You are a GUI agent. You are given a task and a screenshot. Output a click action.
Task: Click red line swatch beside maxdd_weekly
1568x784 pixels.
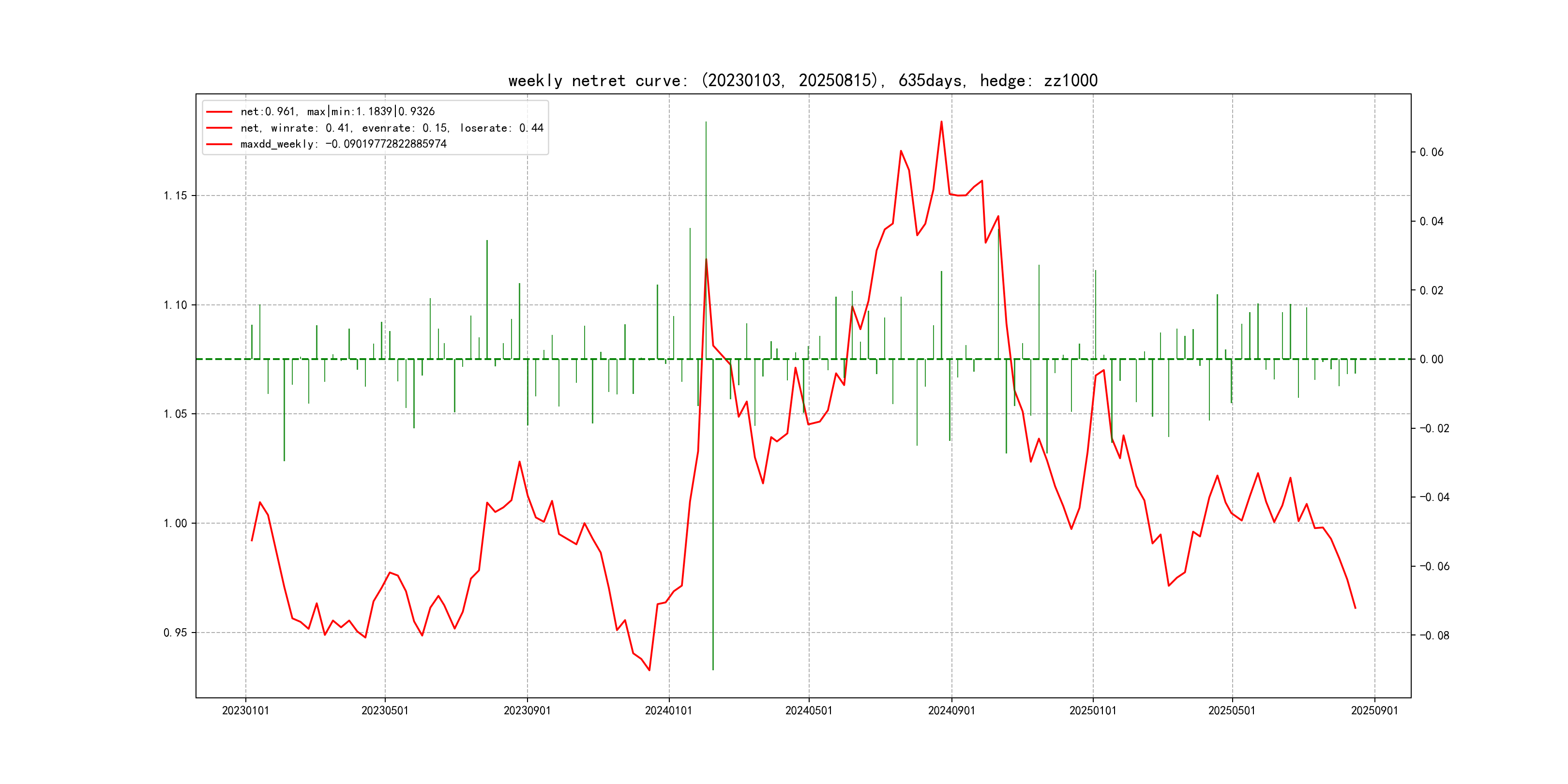219,144
